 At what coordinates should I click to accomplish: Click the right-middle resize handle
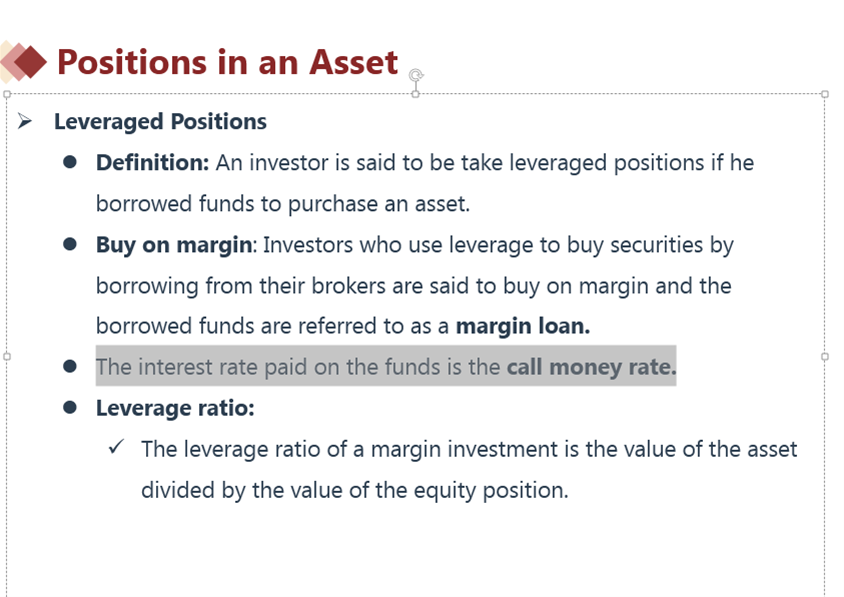825,356
